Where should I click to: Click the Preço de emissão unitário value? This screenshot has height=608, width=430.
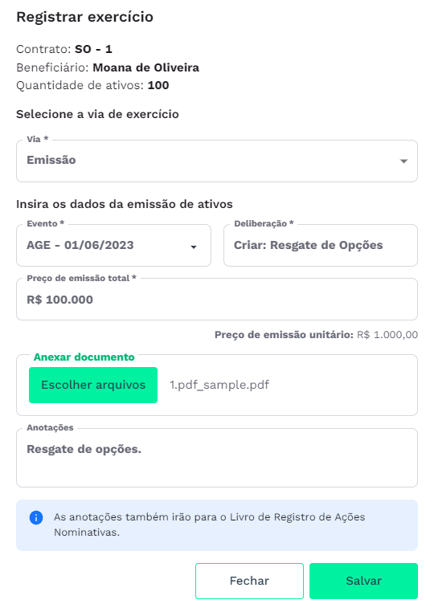tap(387, 335)
